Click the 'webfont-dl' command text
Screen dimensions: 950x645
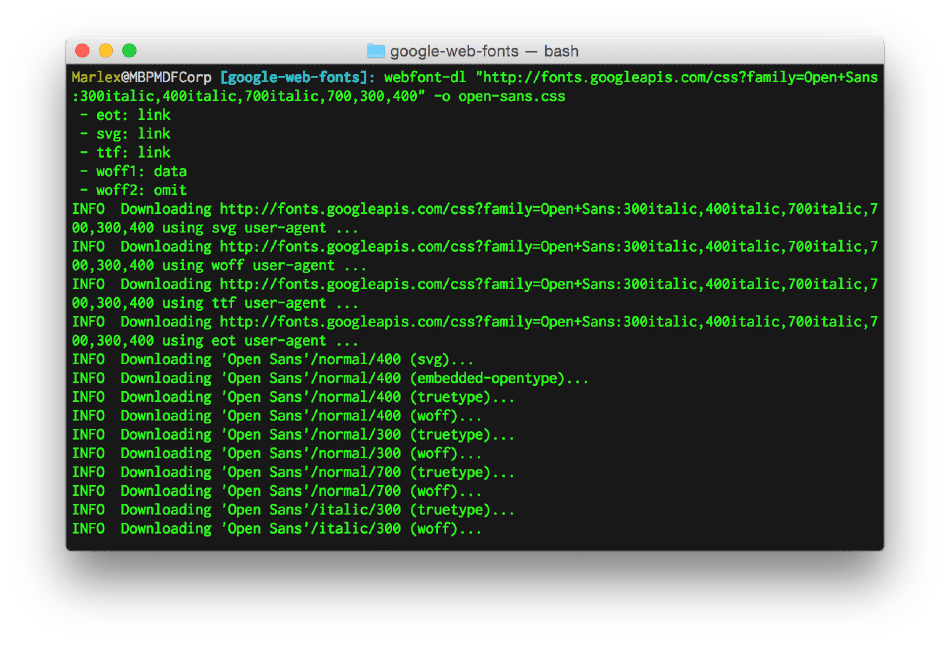[425, 78]
